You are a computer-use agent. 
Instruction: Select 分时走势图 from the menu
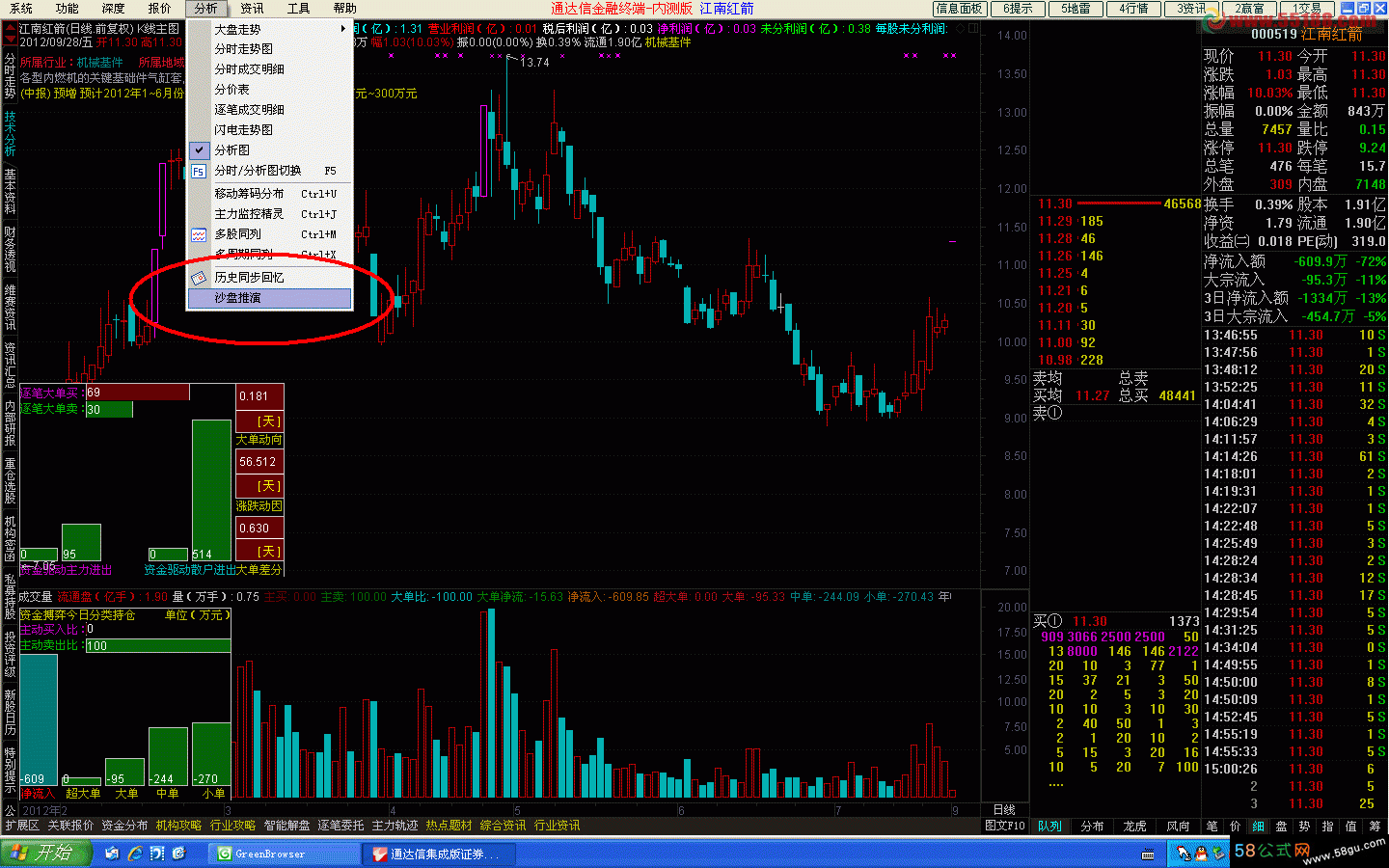point(270,49)
